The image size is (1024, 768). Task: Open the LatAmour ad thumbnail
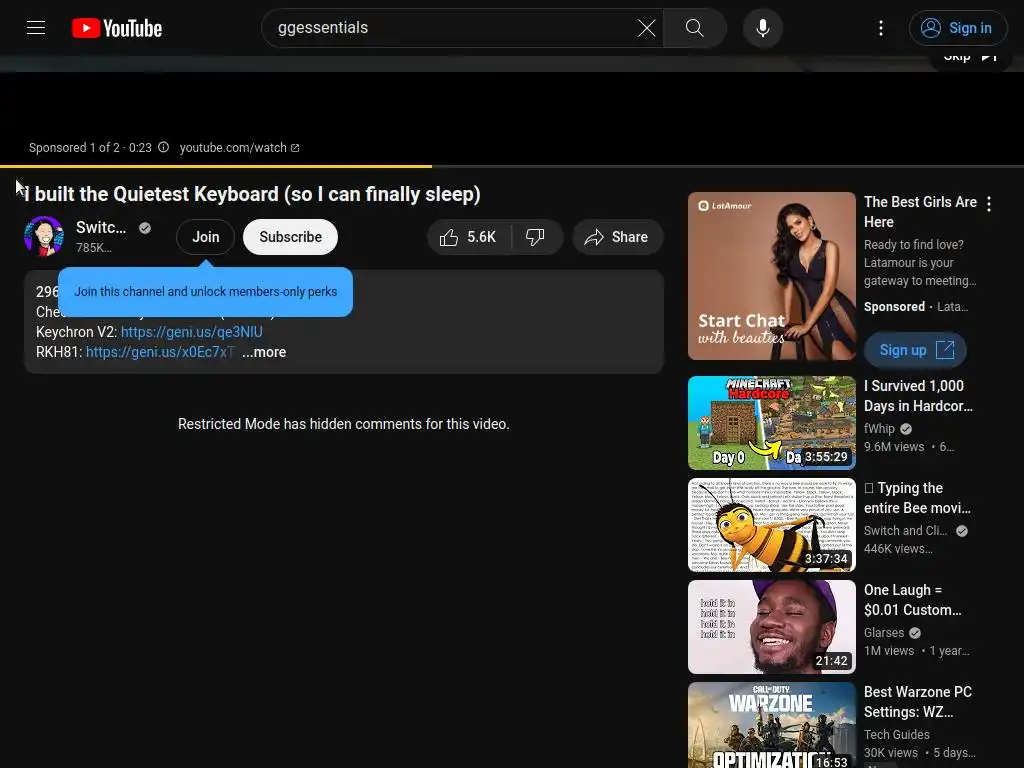tap(771, 276)
